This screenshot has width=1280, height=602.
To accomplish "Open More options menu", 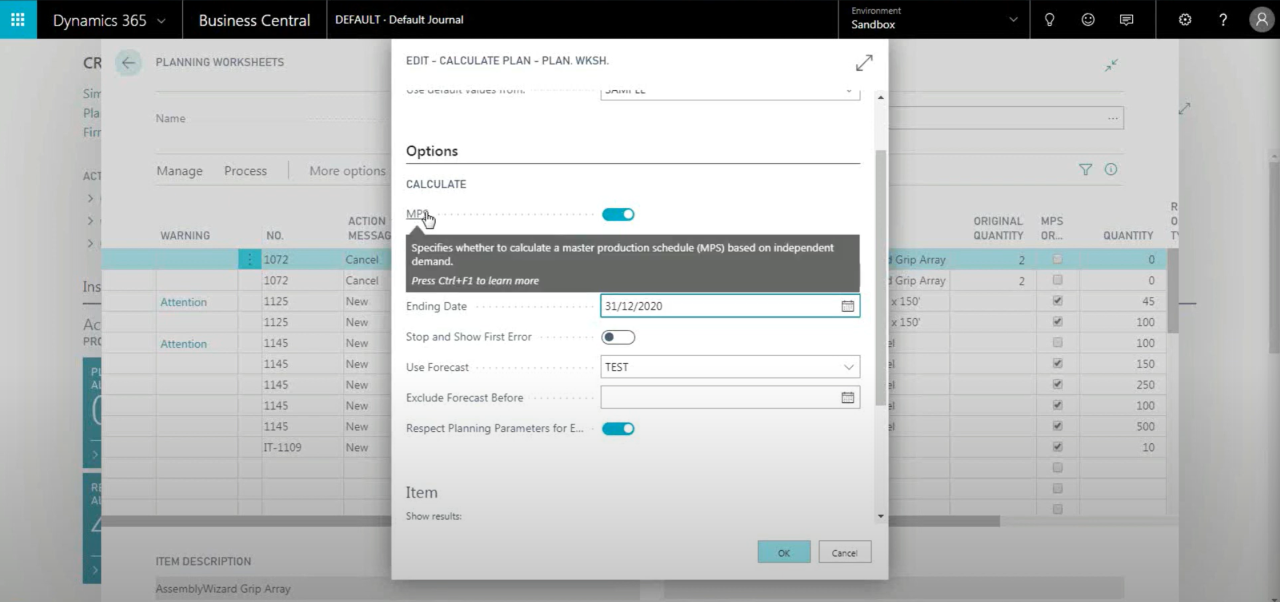I will pos(347,171).
